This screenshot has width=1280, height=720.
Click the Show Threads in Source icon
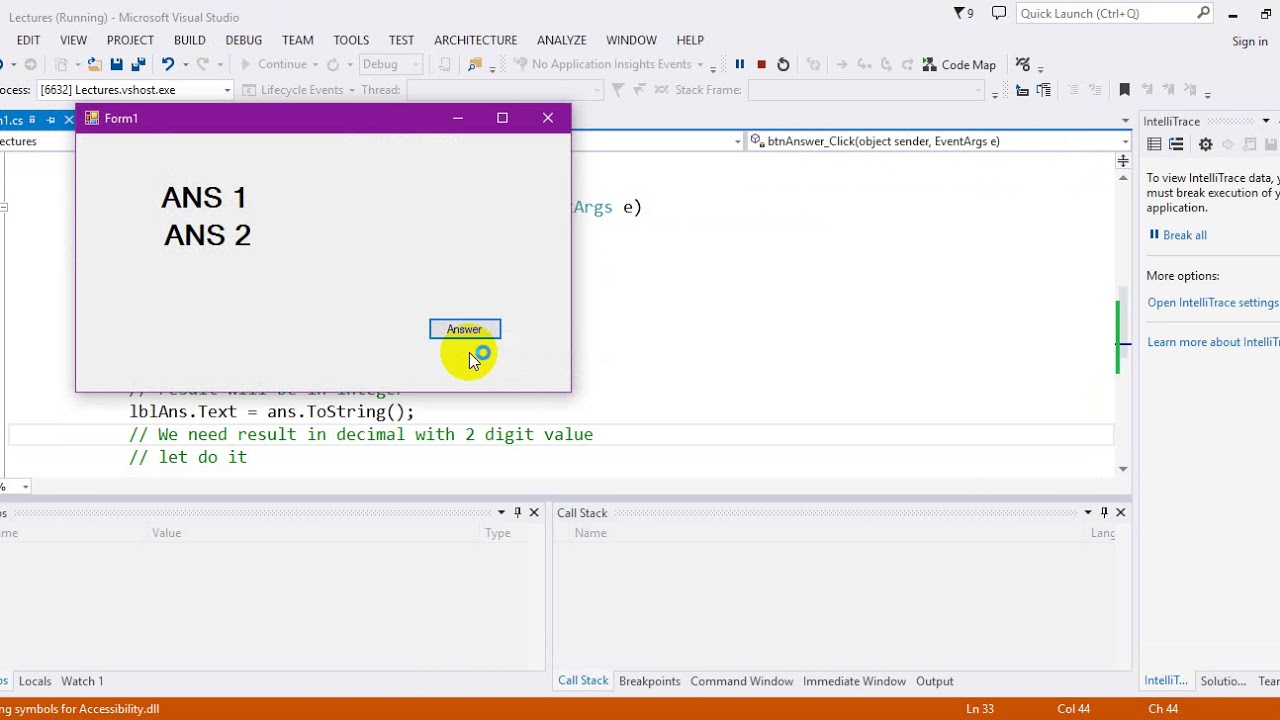tap(661, 90)
